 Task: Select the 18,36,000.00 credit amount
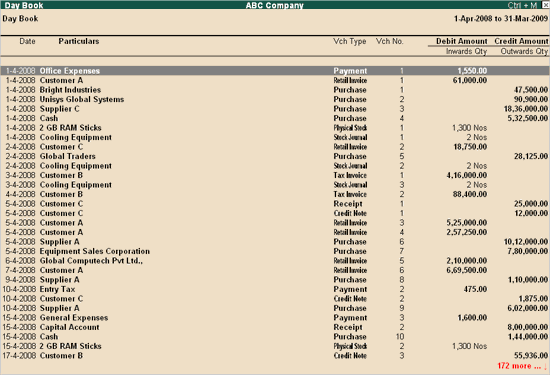pos(526,109)
